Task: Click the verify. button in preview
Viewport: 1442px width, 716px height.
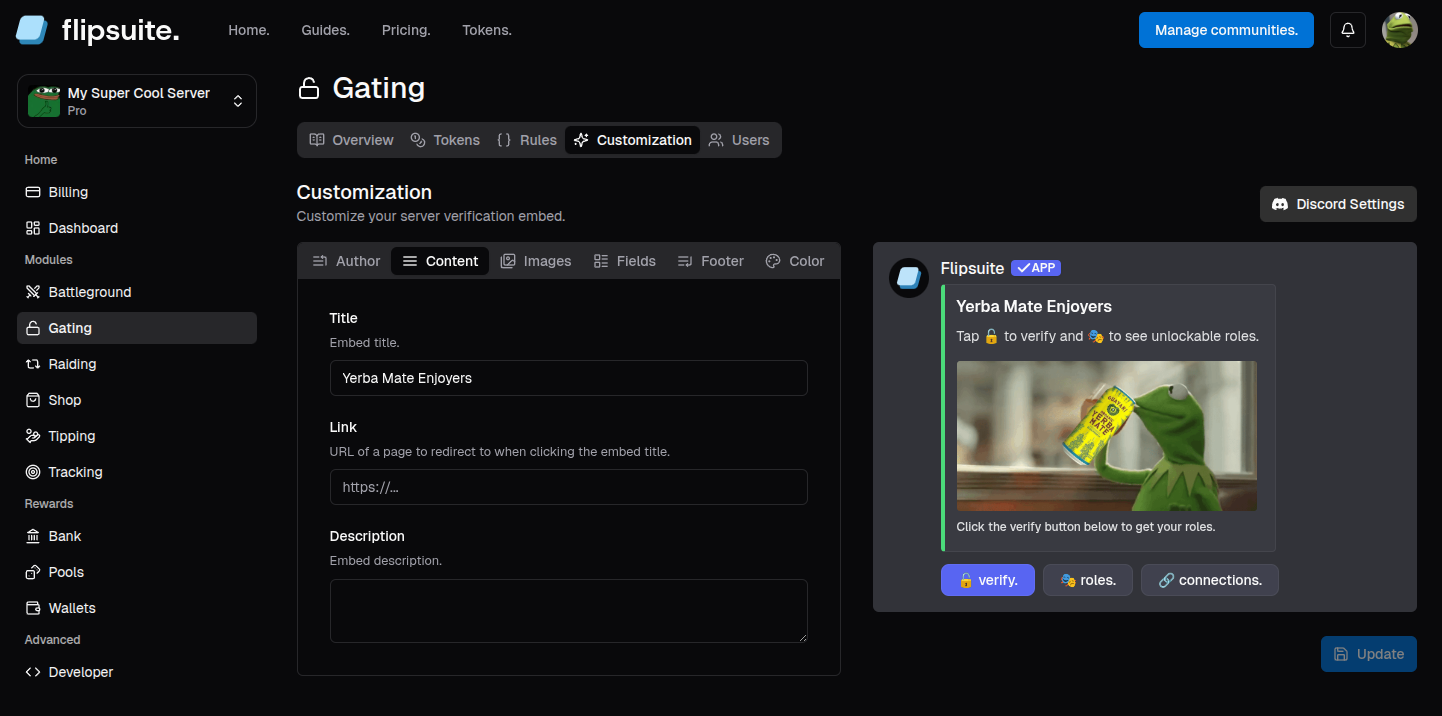Action: (988, 580)
